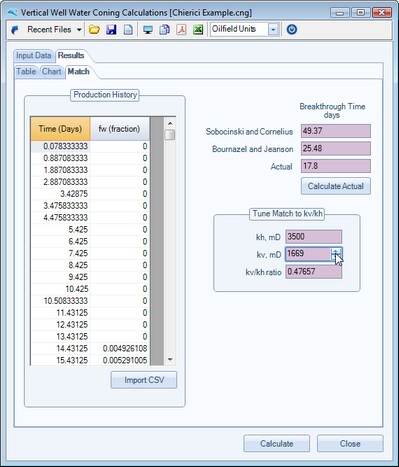This screenshot has width=399, height=467.
Task: Maximize the Water Coning Calculations window
Action: click(x=360, y=13)
